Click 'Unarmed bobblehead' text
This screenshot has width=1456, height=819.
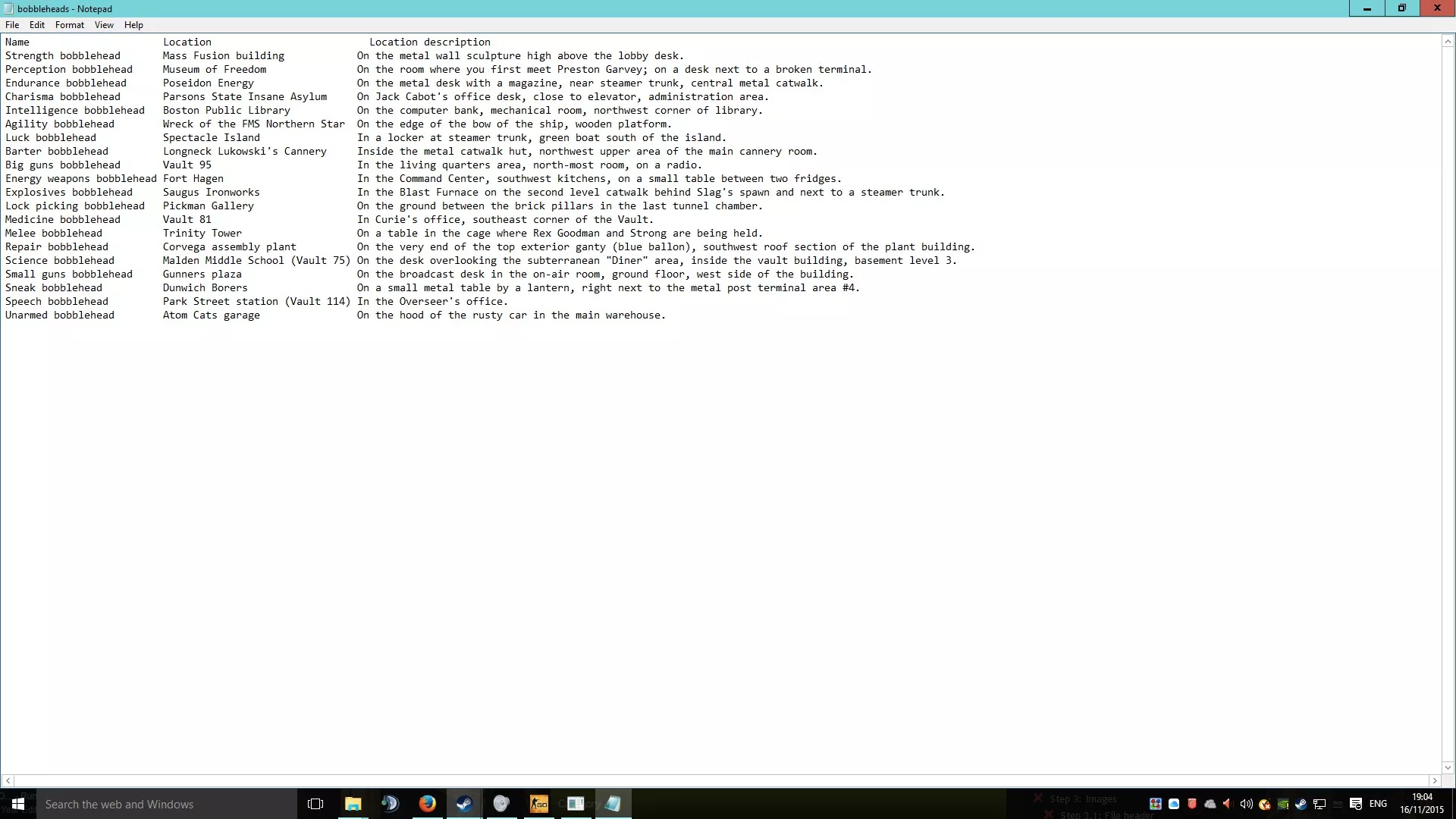pos(60,315)
